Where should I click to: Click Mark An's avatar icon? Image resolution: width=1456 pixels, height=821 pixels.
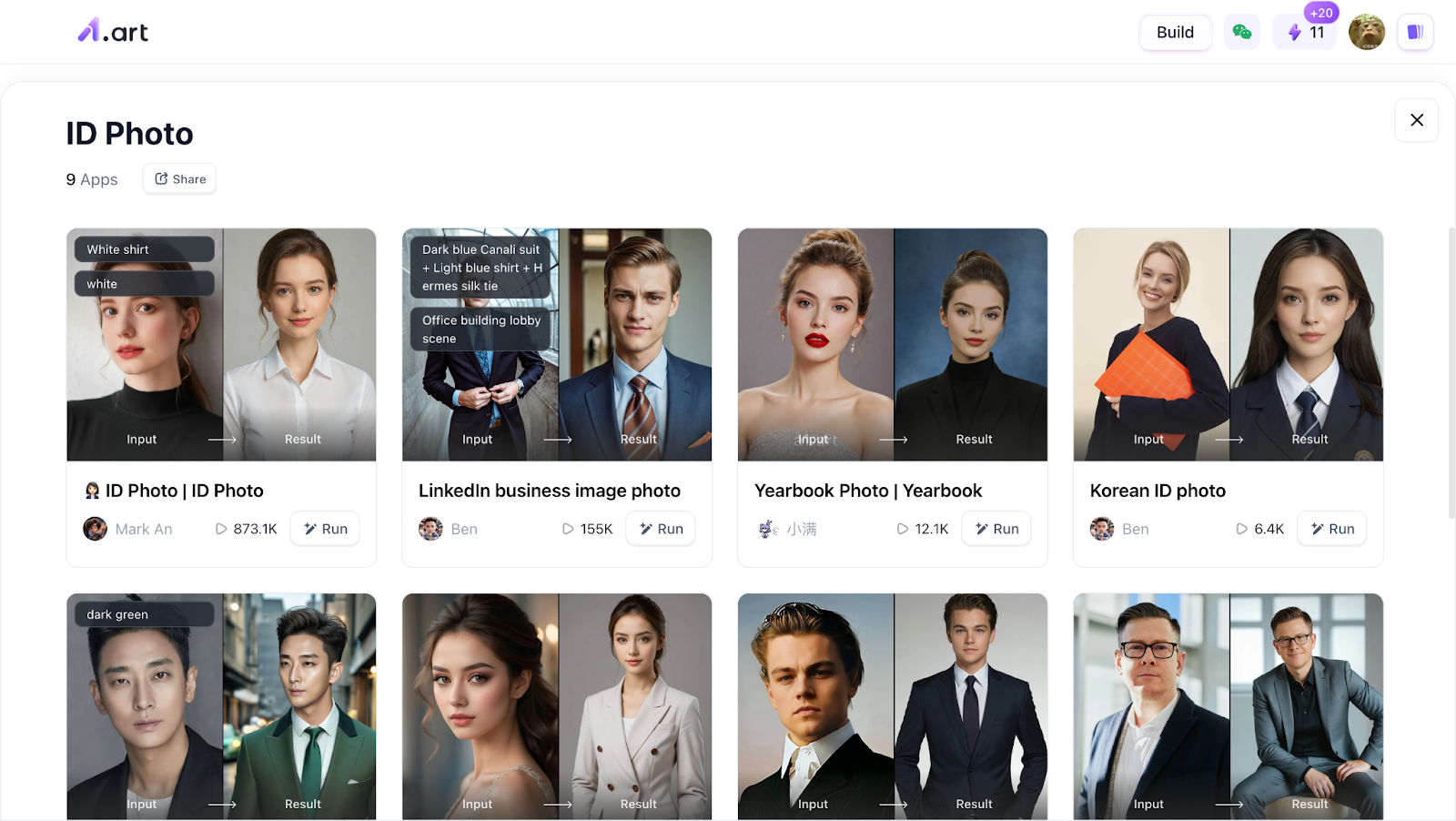(96, 529)
